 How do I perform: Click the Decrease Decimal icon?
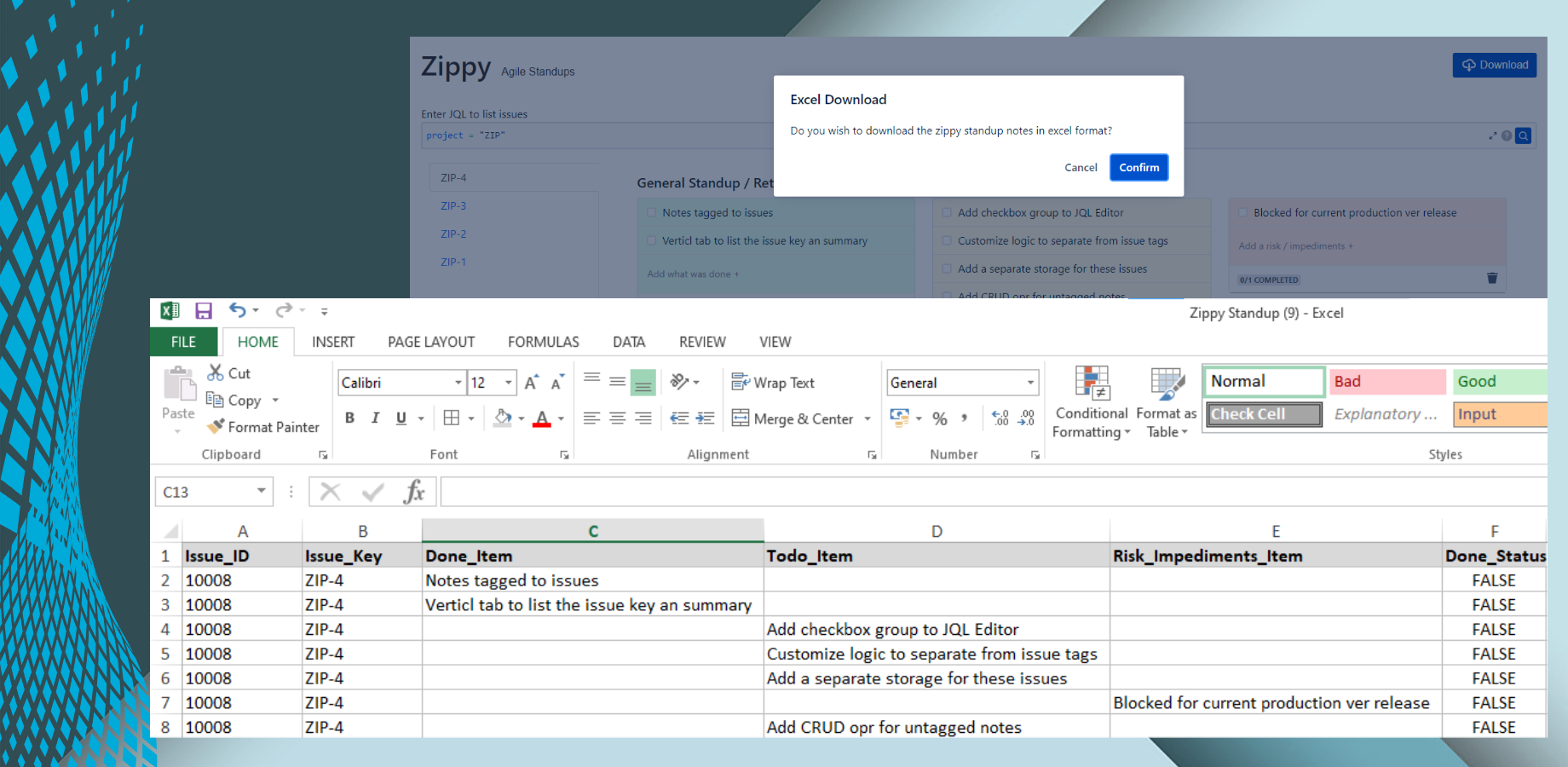click(x=1027, y=418)
